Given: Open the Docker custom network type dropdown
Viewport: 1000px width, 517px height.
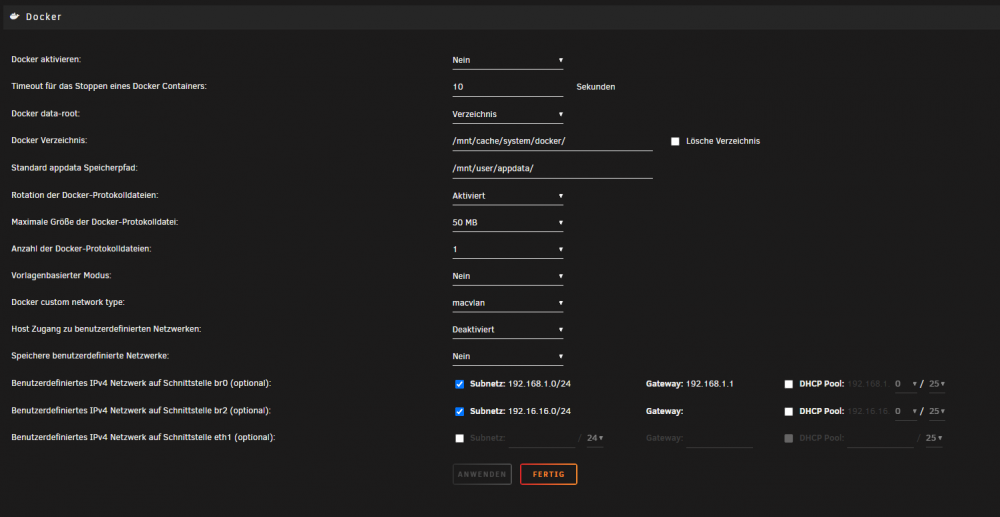Looking at the screenshot, I should point(508,303).
